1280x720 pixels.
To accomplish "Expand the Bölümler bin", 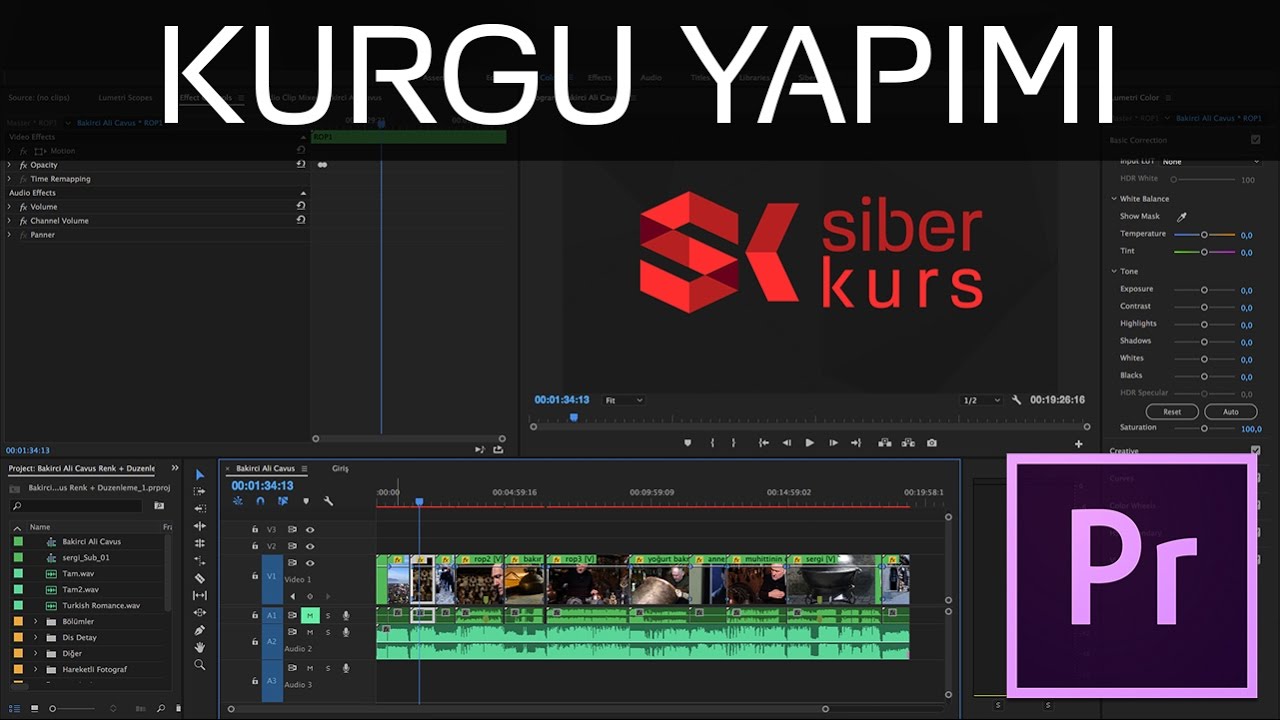I will [x=36, y=621].
